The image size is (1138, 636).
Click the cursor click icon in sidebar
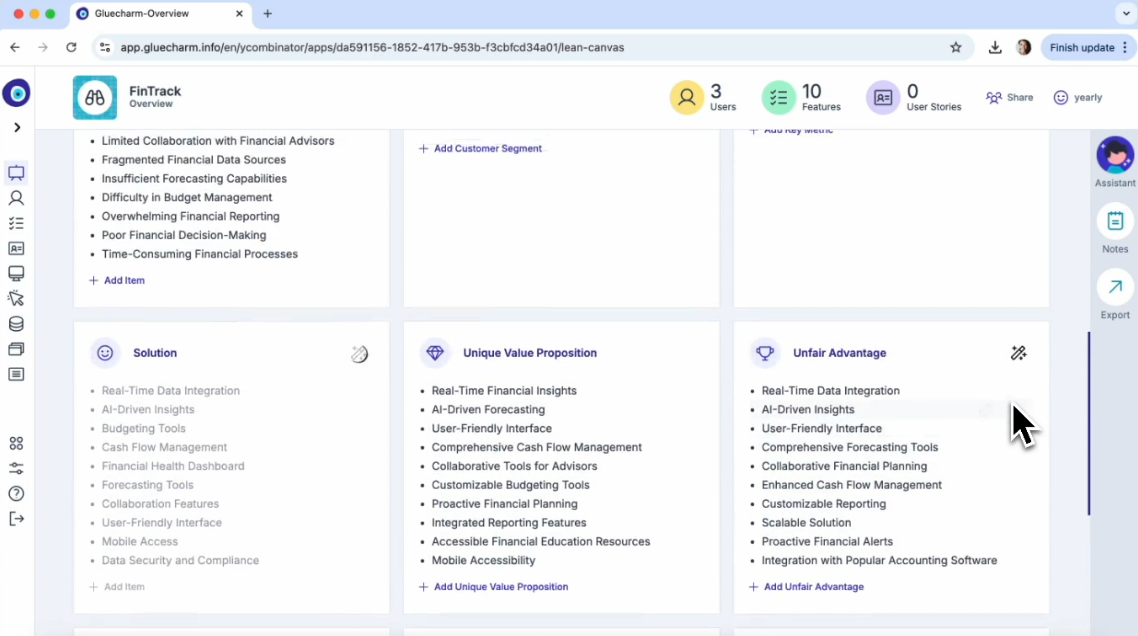16,299
